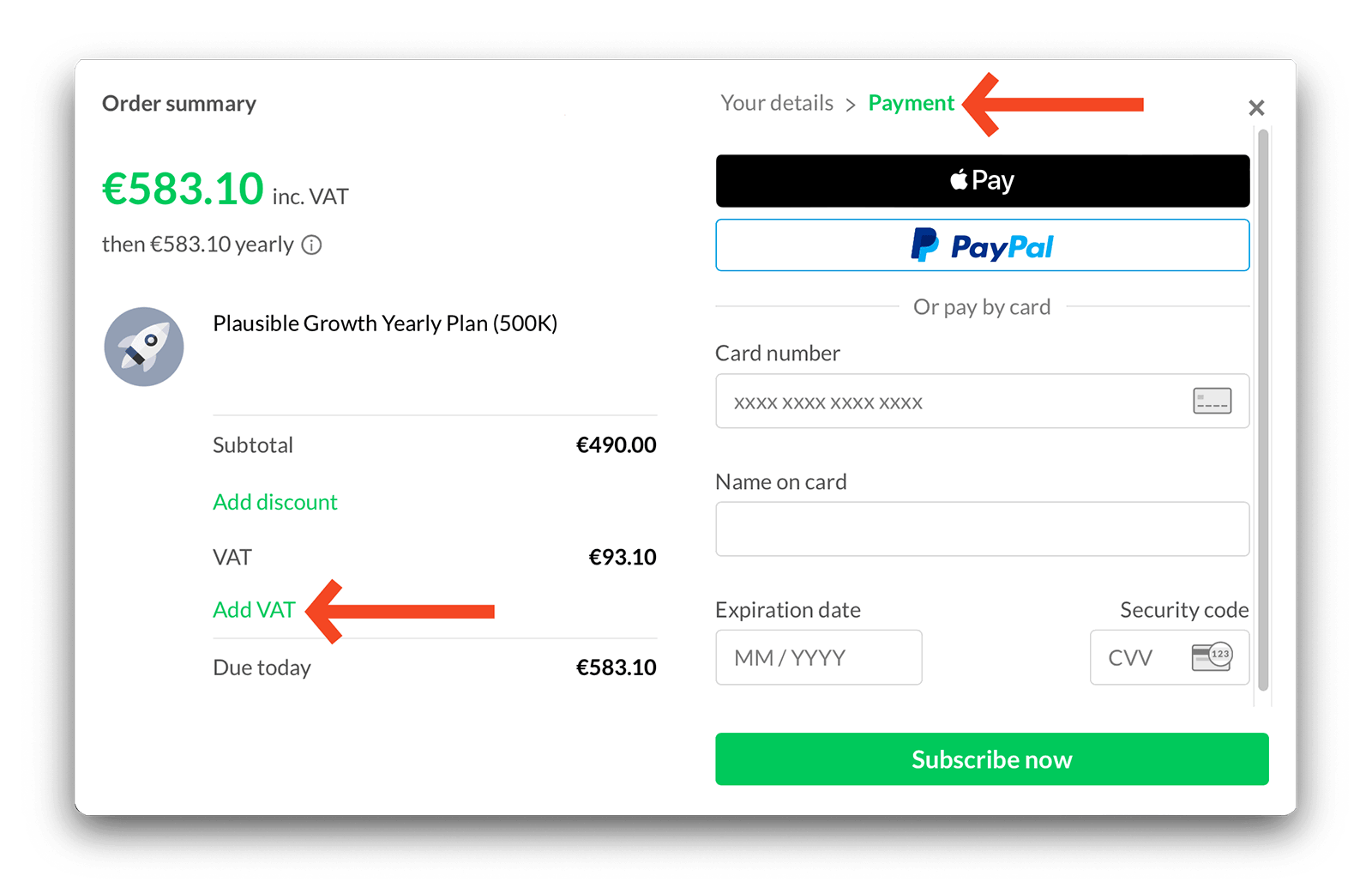Close the checkout dialog
The width and height of the screenshot is (1372, 894).
[1255, 107]
